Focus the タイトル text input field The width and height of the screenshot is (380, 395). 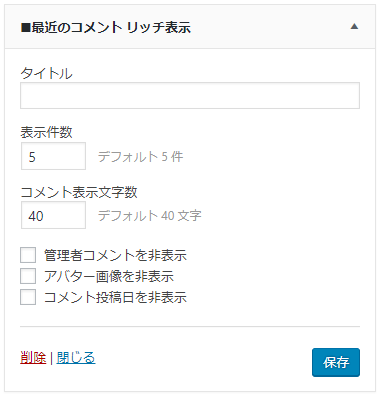pyautogui.click(x=190, y=96)
